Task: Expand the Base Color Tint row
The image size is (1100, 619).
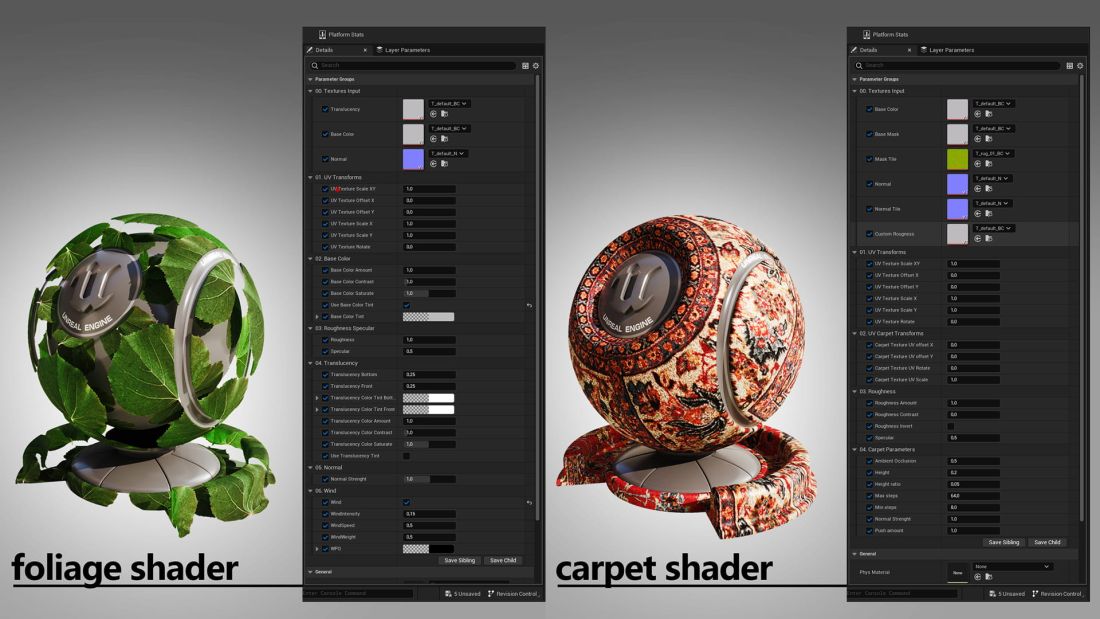Action: point(317,317)
